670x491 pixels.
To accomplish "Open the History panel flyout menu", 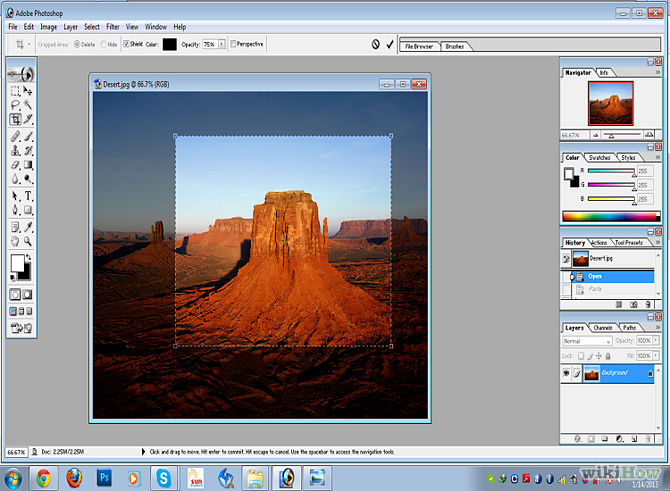I will [658, 242].
